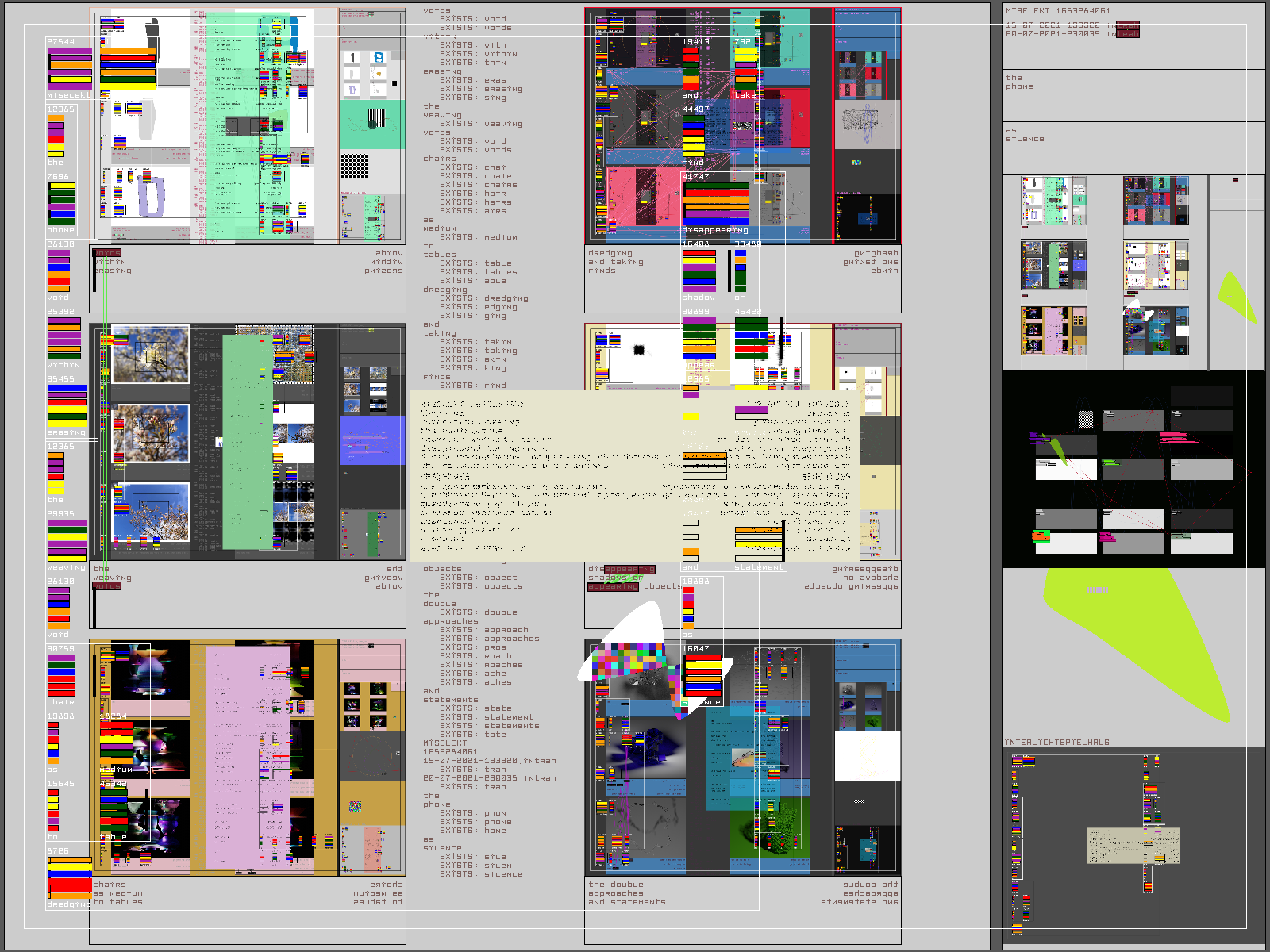Open the white and mint green thumbnail
Image resolution: width=1270 pixels, height=952 pixels.
pyautogui.click(x=1053, y=202)
